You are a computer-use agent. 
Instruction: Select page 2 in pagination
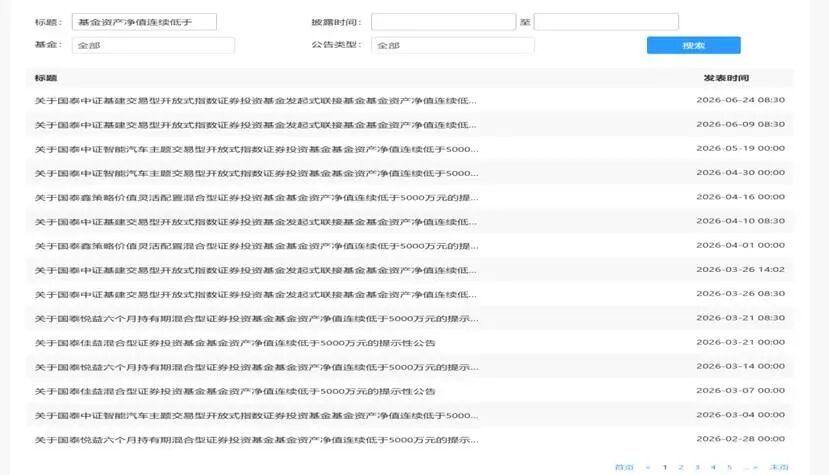coord(681,467)
